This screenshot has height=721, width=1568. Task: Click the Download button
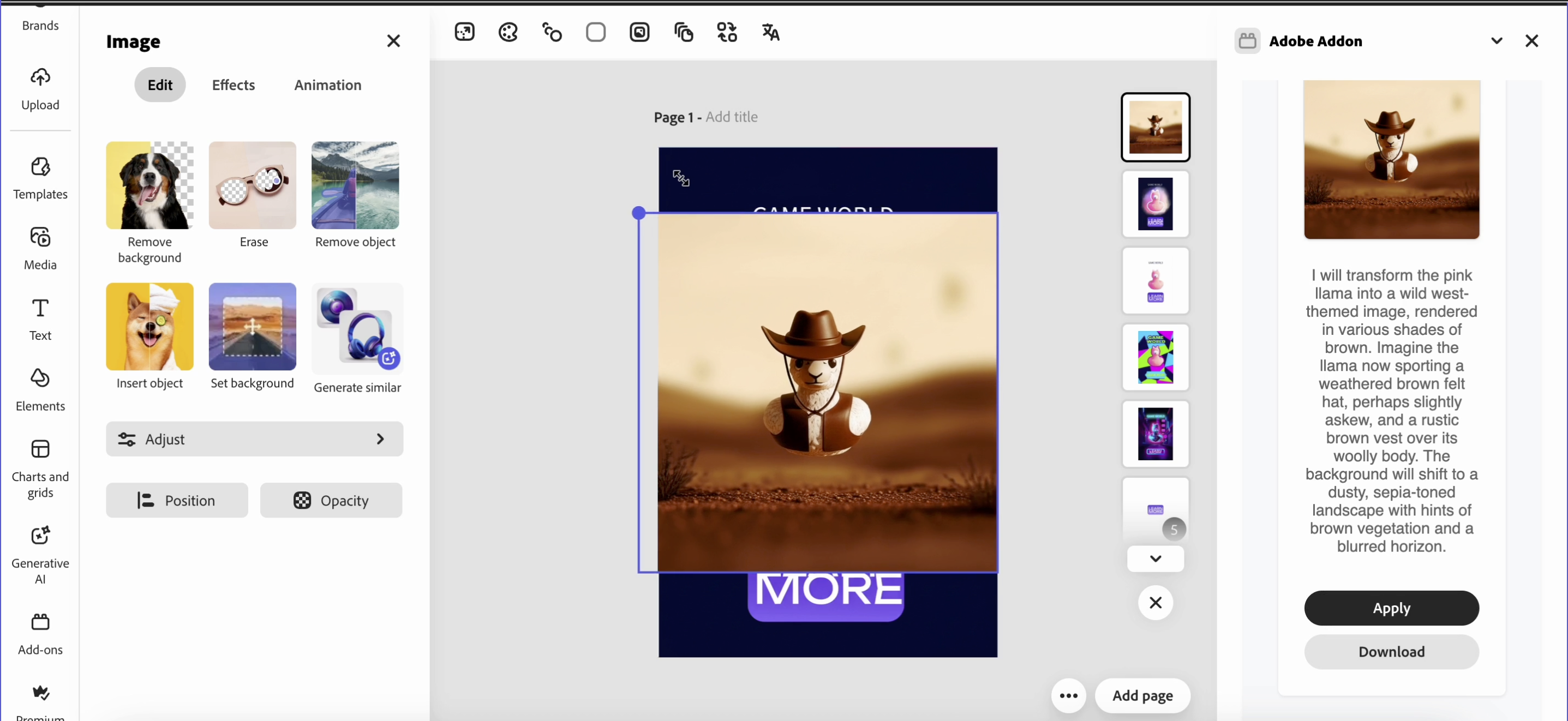point(1391,652)
